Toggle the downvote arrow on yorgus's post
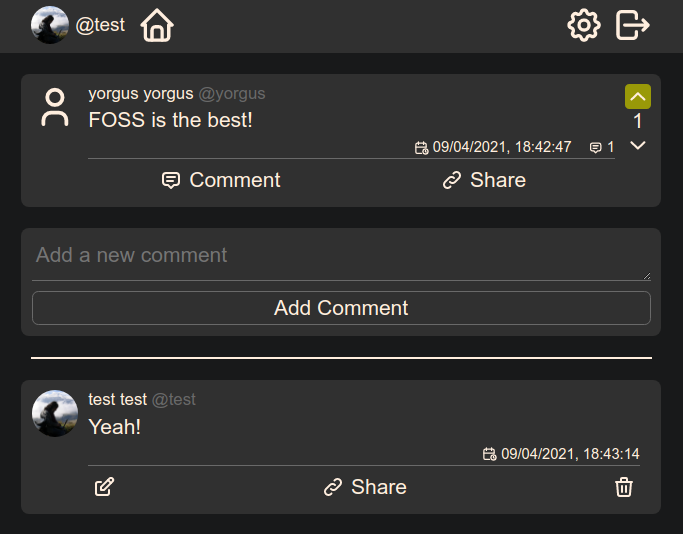The width and height of the screenshot is (683, 534). [638, 146]
